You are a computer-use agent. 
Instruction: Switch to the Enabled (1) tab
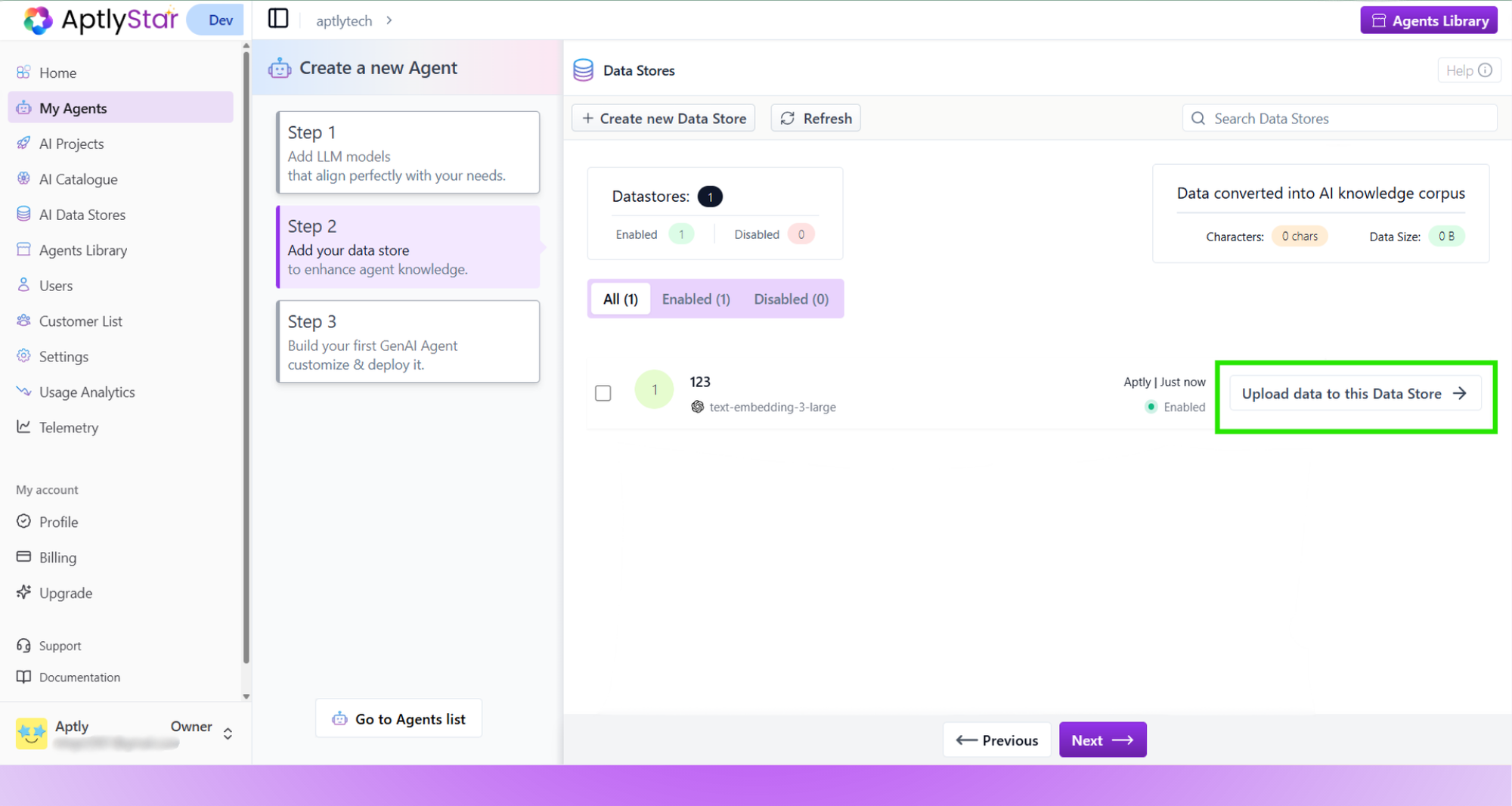pos(696,299)
